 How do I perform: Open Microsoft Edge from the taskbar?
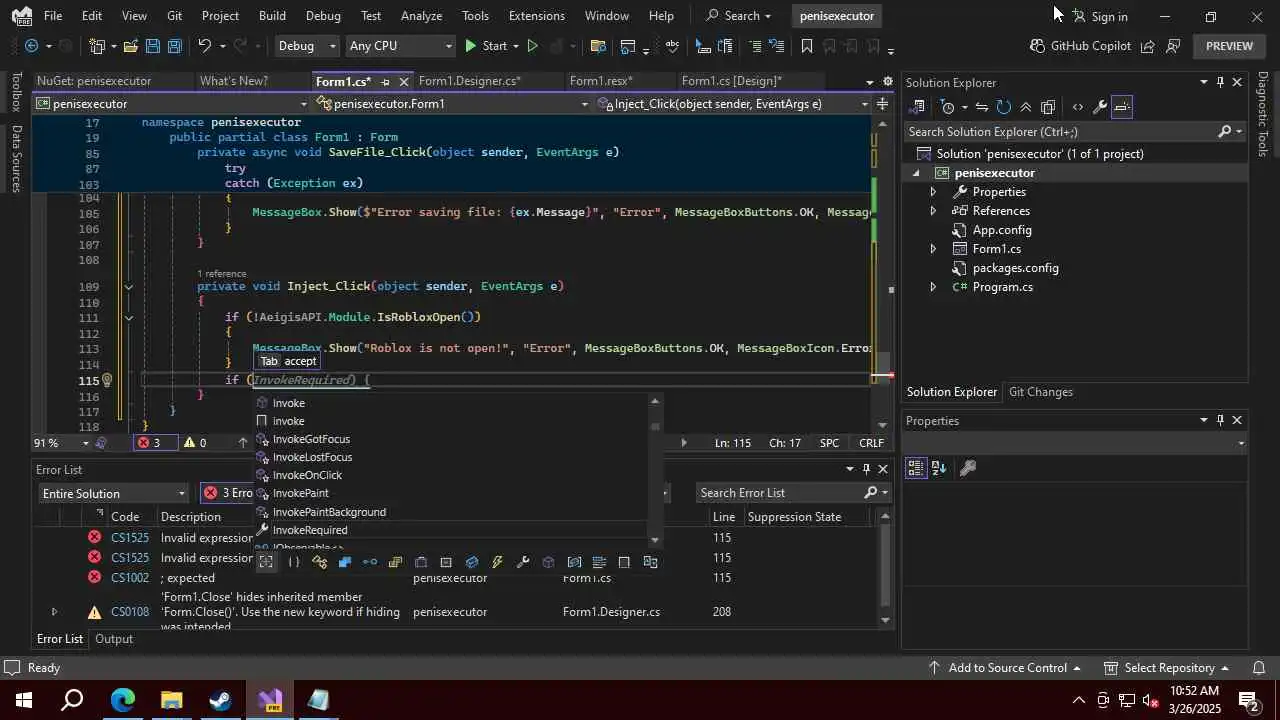point(122,699)
